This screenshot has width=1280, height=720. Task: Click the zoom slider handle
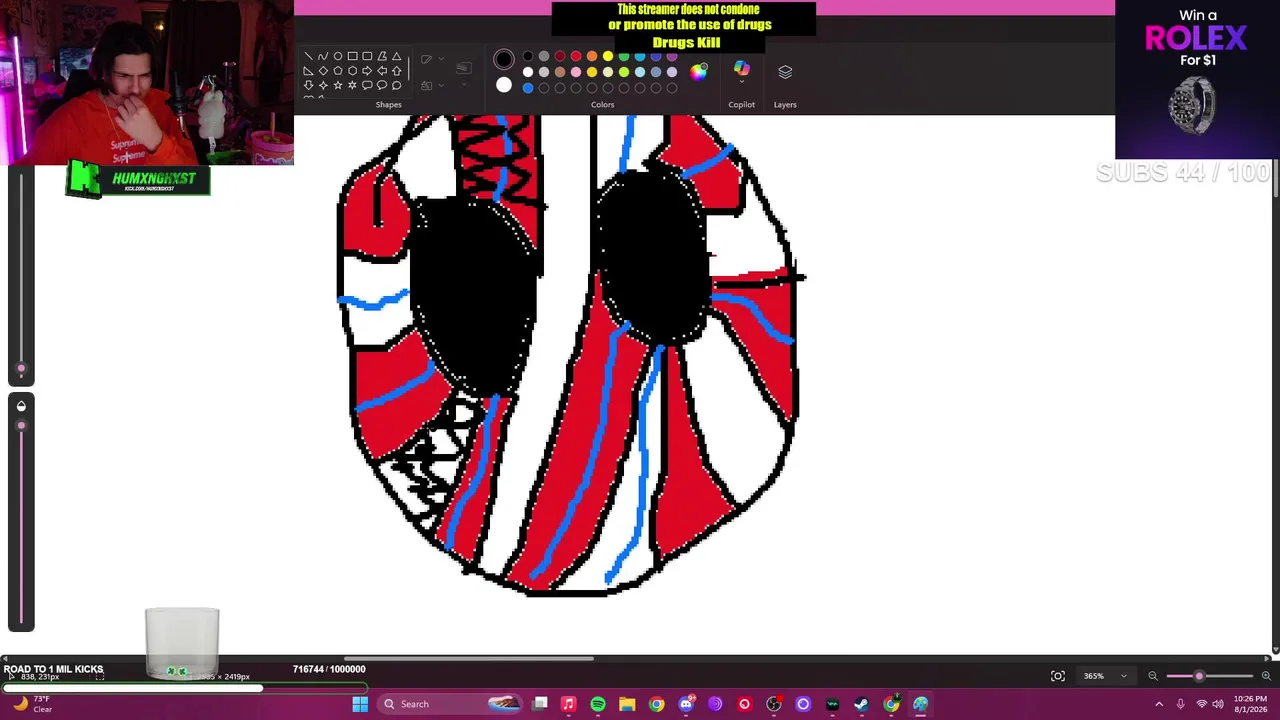[1199, 676]
